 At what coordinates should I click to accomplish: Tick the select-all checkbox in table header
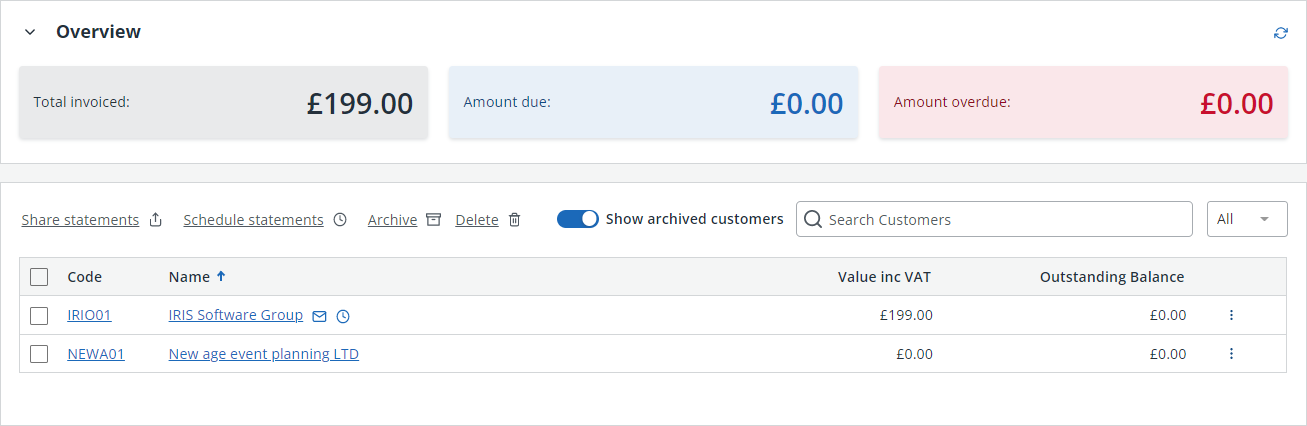[x=39, y=277]
